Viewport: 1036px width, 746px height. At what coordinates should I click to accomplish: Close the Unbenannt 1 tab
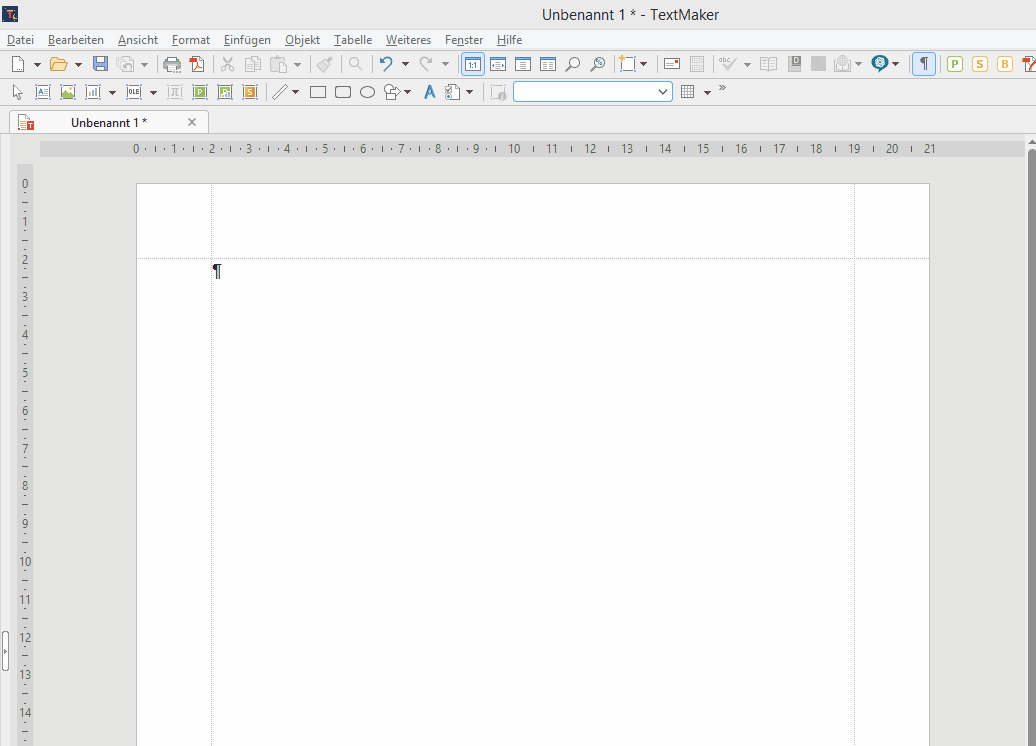(x=192, y=122)
